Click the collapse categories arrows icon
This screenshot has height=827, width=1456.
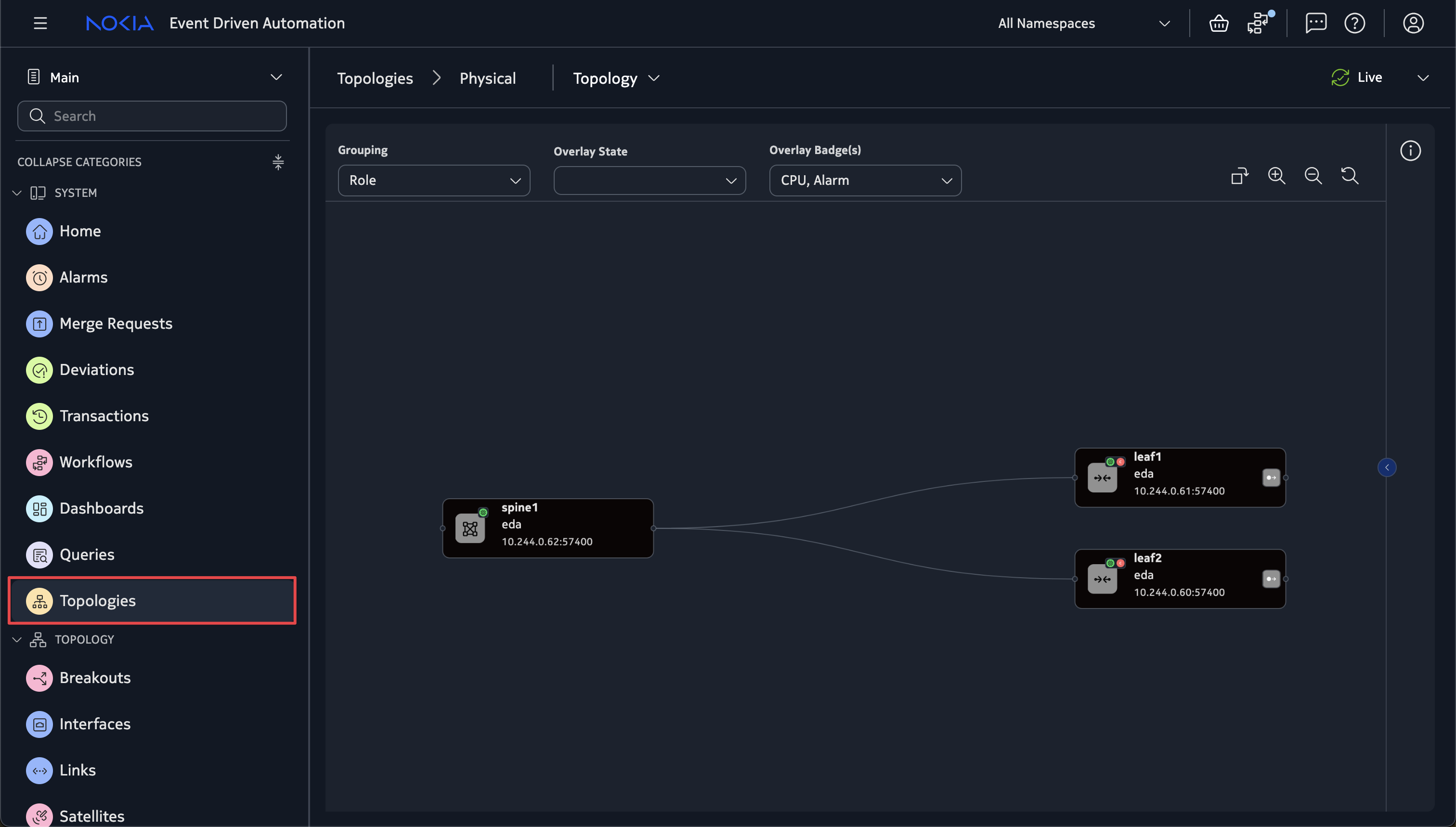pos(278,162)
